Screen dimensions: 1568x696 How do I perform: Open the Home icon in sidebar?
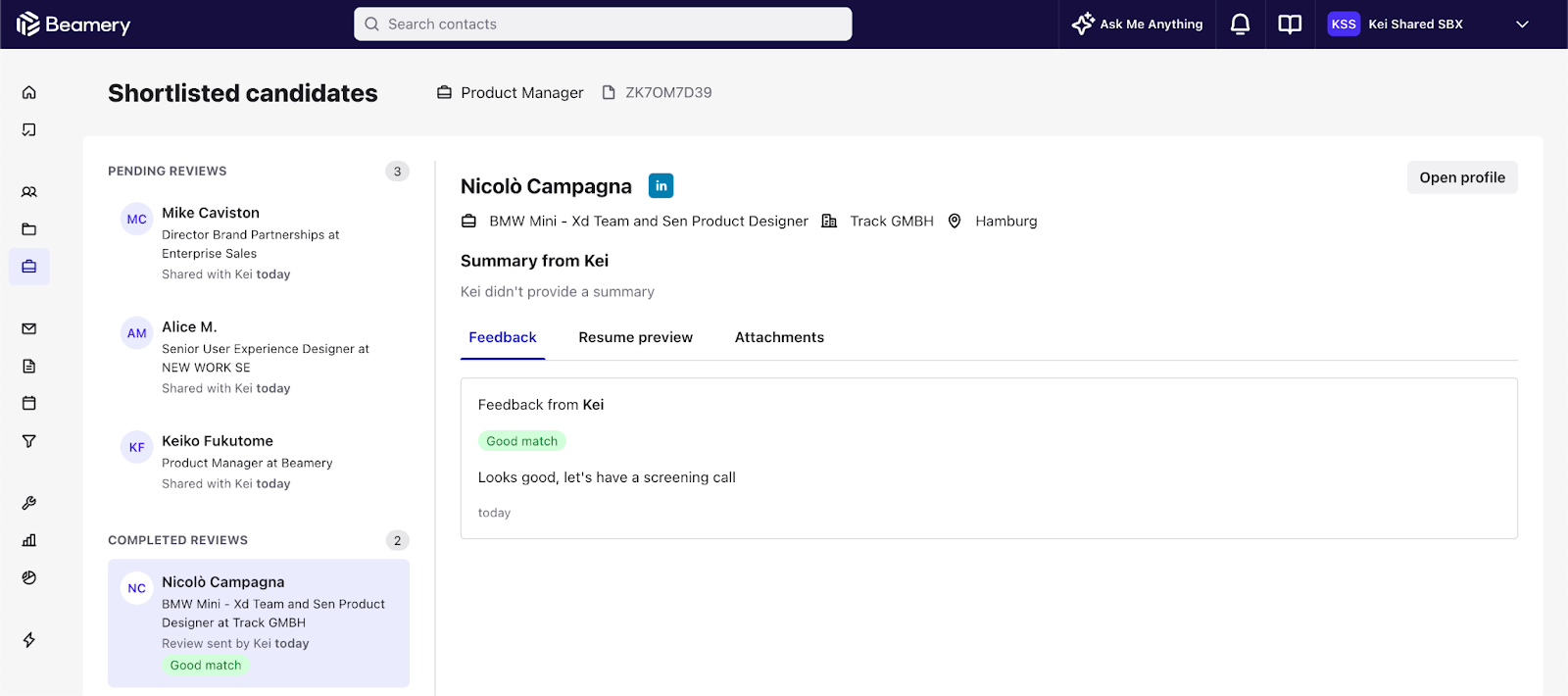click(x=29, y=92)
